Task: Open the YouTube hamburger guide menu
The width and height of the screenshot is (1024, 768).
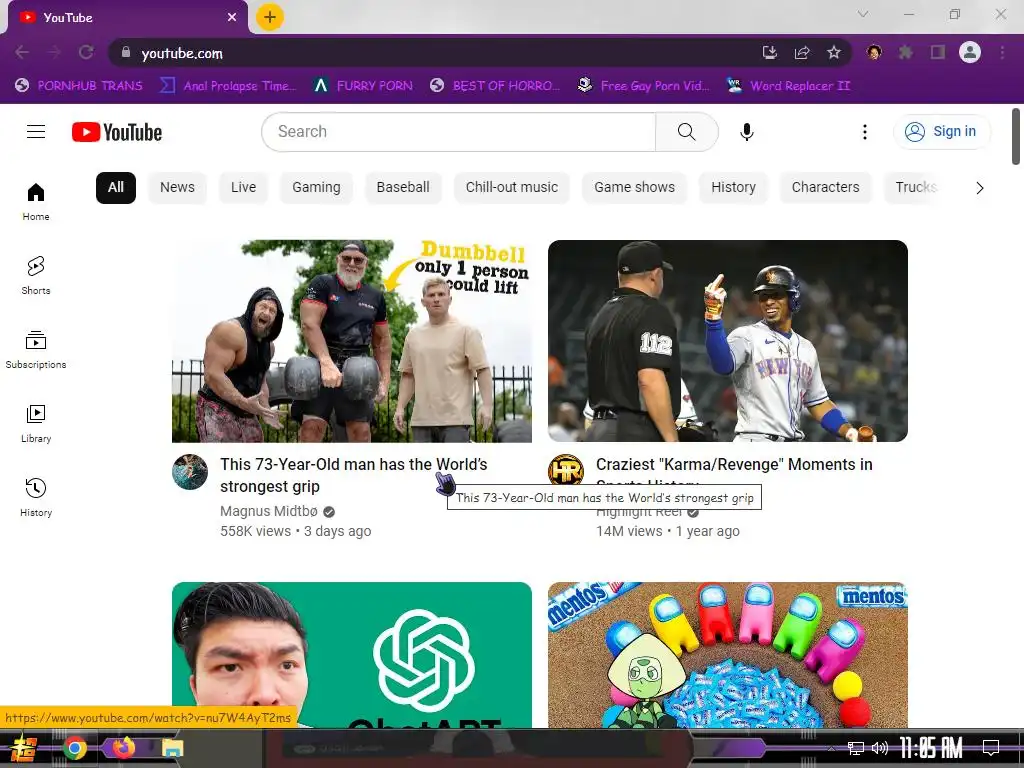Action: 36,132
